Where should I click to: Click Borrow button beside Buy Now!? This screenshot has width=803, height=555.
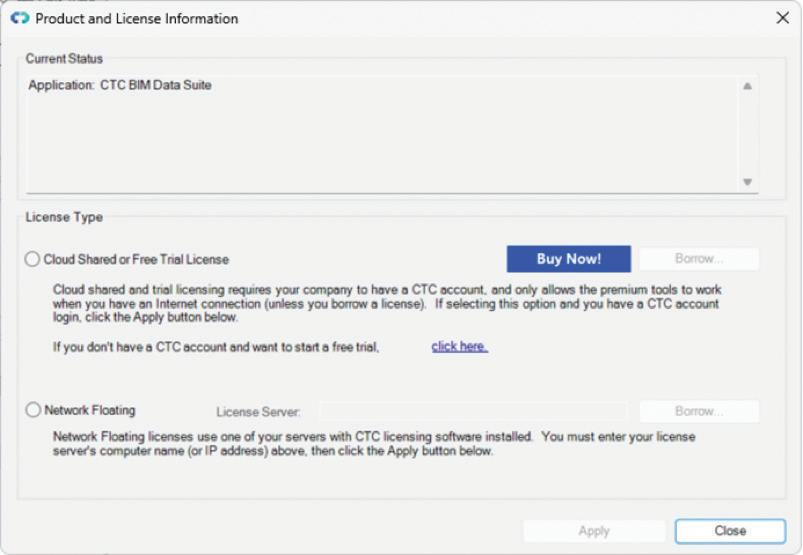click(x=699, y=259)
